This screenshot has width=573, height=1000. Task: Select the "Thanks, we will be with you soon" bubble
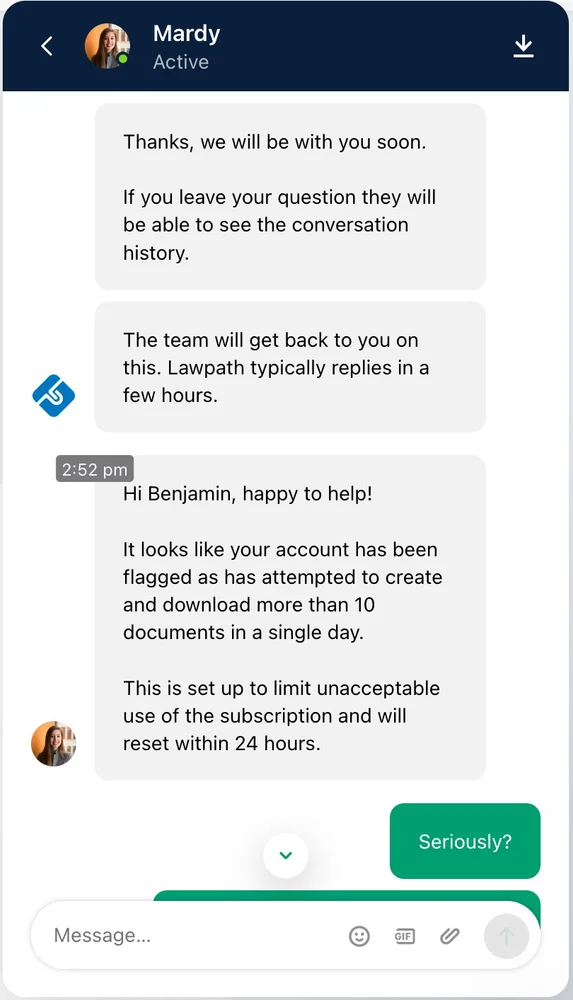290,196
